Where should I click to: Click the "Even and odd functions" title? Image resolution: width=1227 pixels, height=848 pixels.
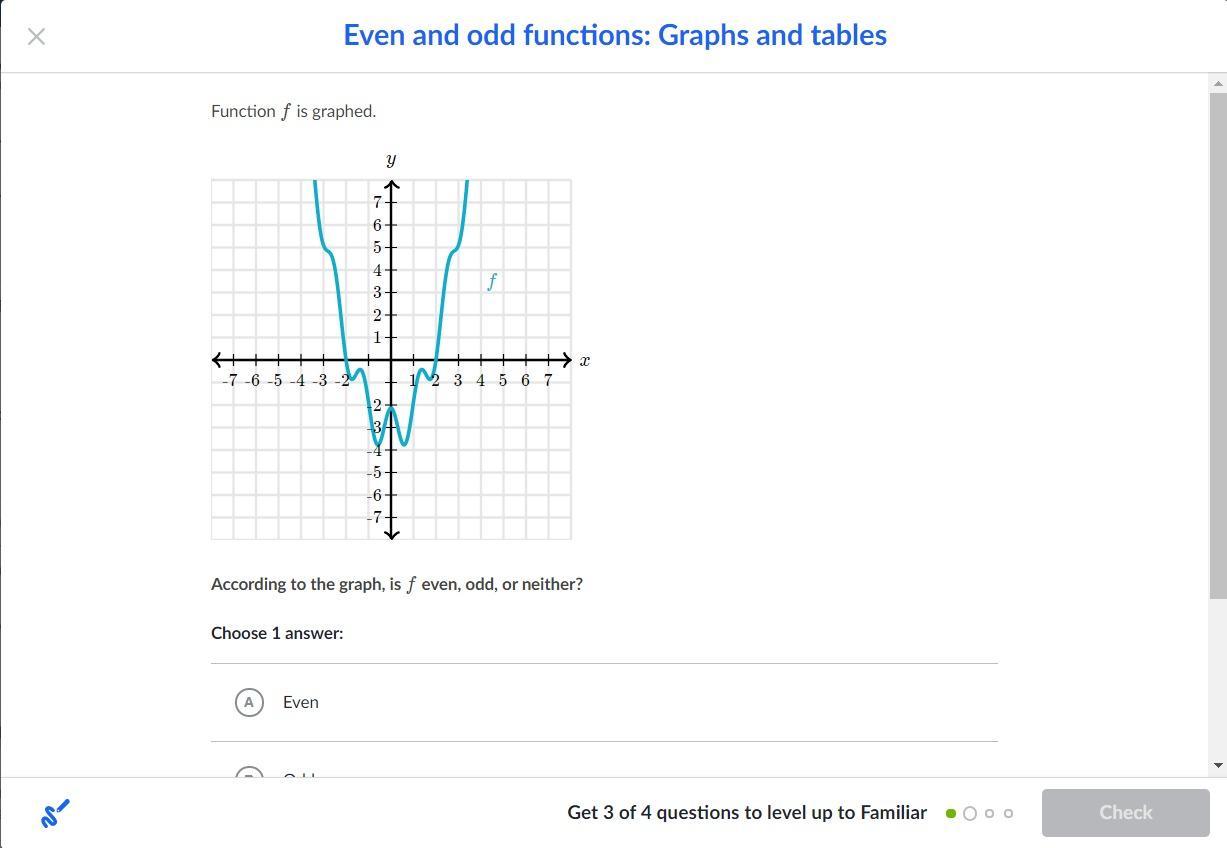pyautogui.click(x=614, y=35)
